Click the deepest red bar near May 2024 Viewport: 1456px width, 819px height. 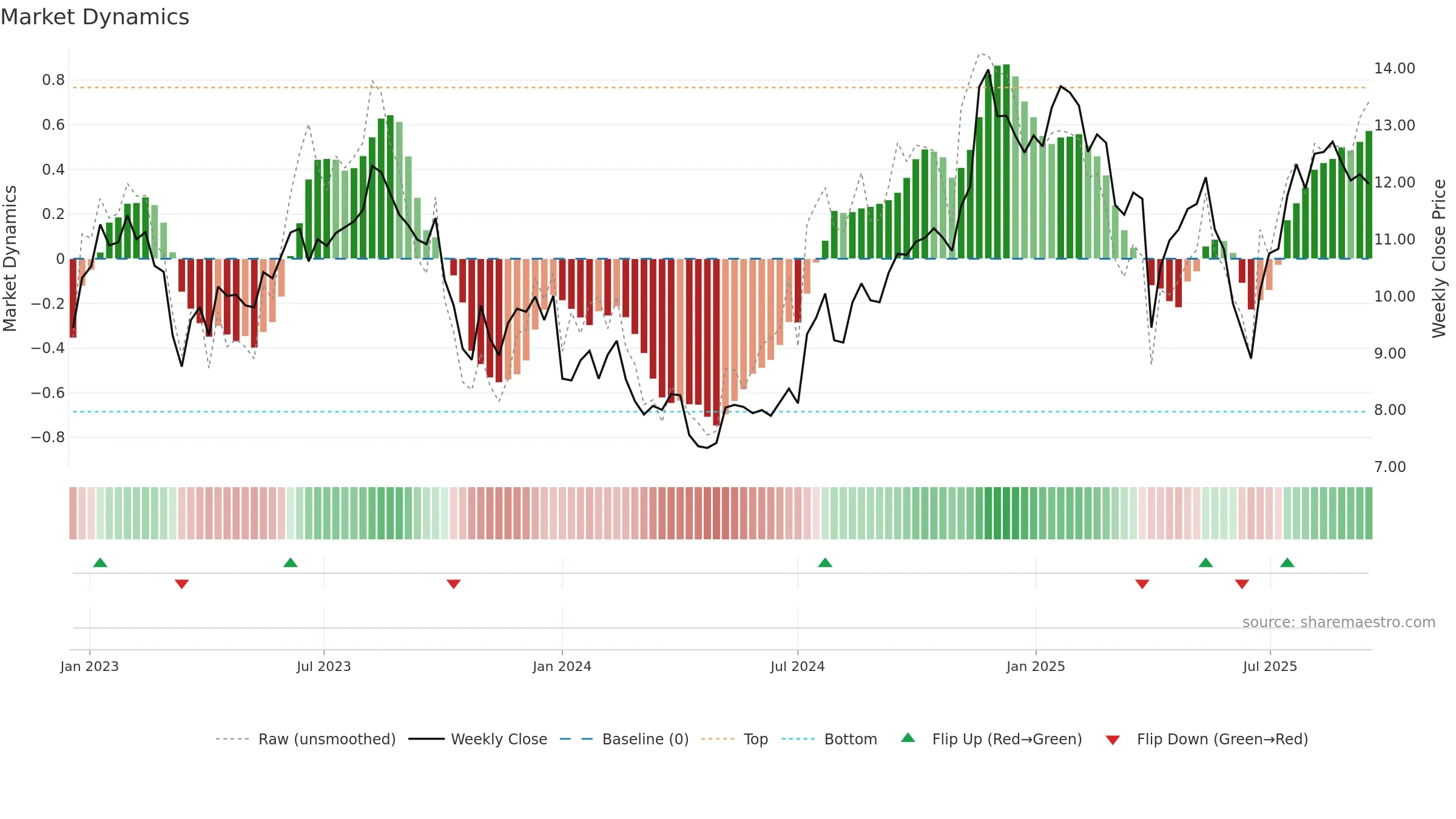tap(716, 342)
